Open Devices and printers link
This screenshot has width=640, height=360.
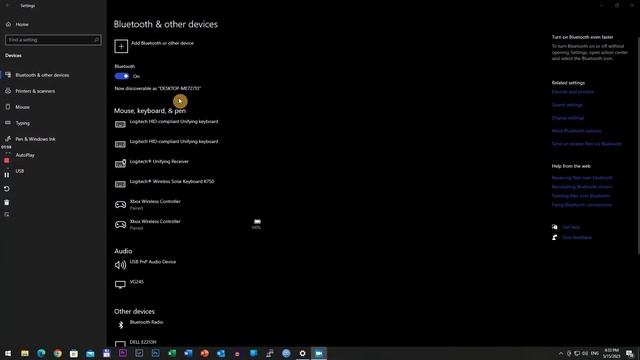click(573, 92)
